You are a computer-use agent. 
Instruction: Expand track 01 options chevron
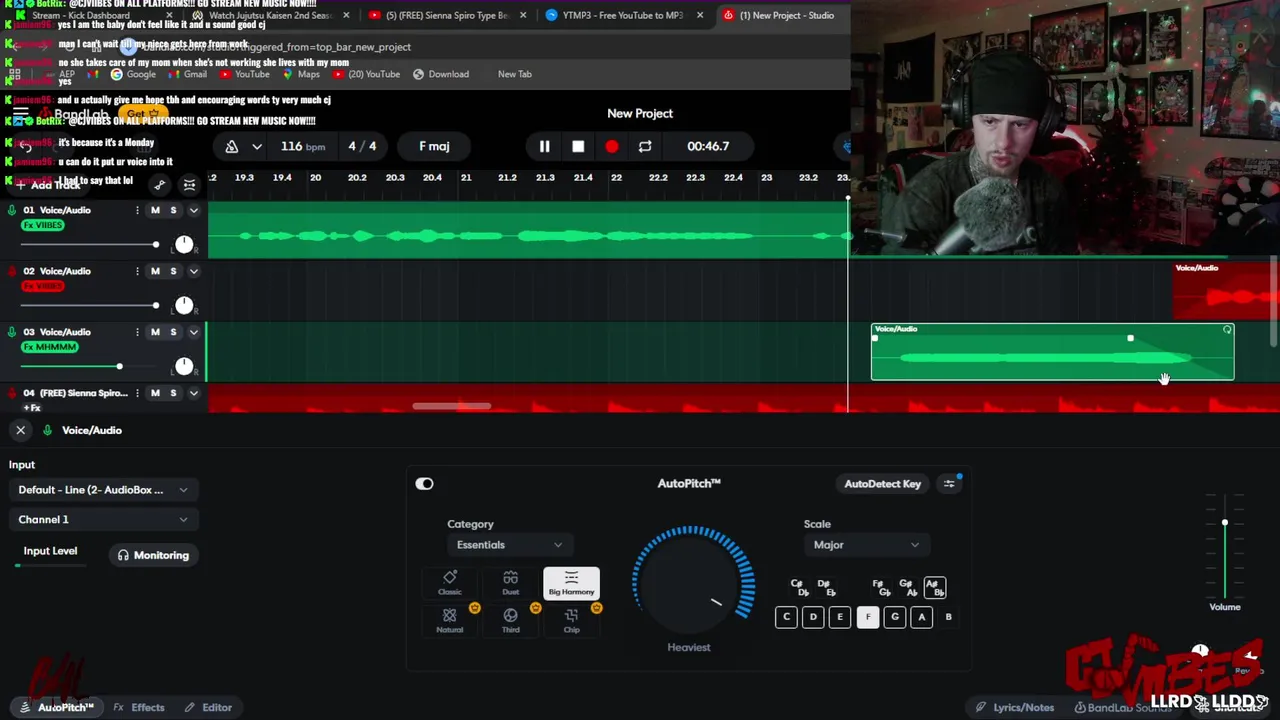click(194, 210)
